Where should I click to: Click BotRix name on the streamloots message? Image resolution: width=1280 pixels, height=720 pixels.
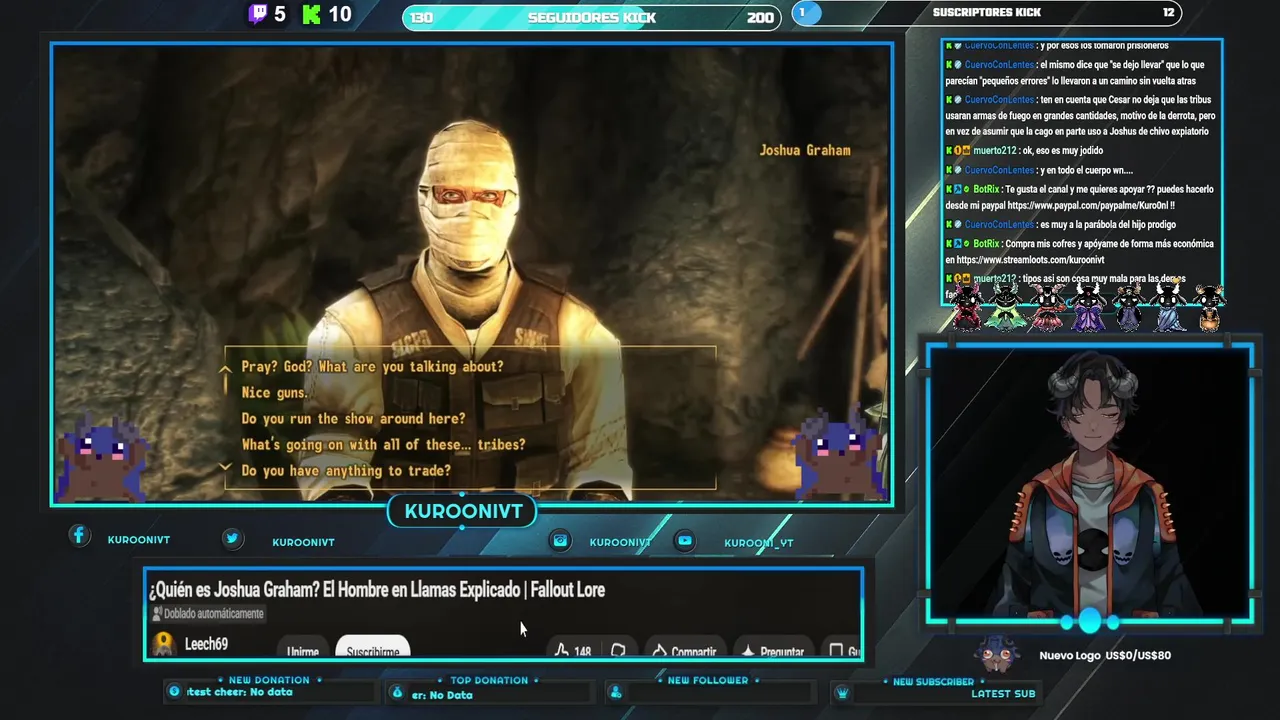pyautogui.click(x=986, y=244)
